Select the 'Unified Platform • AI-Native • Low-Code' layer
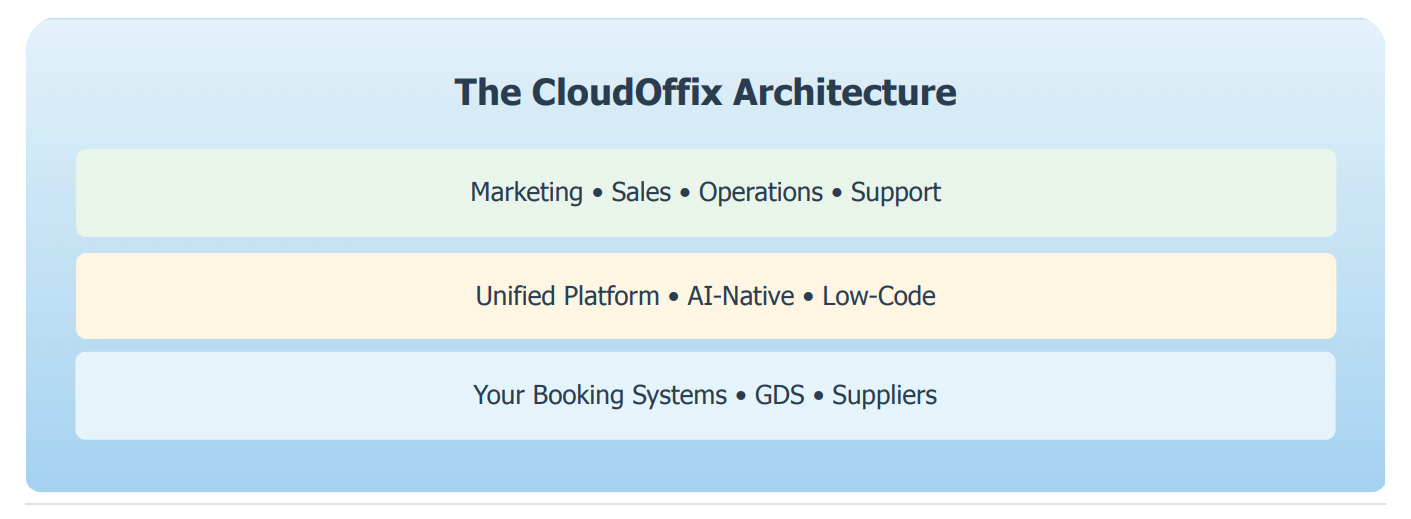The width and height of the screenshot is (1411, 519). 705,296
